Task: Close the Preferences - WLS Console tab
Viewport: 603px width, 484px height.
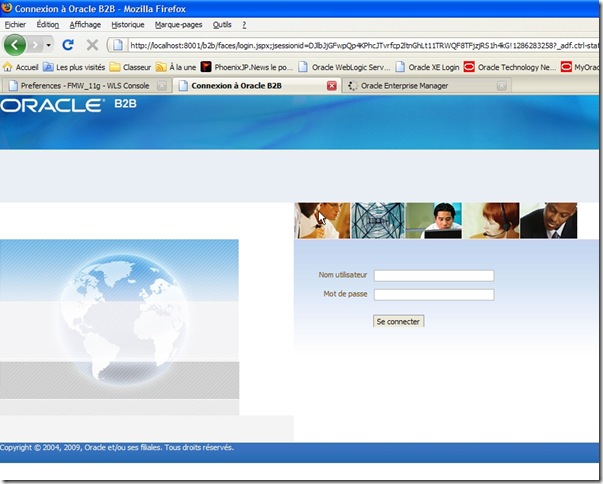Action: (162, 86)
